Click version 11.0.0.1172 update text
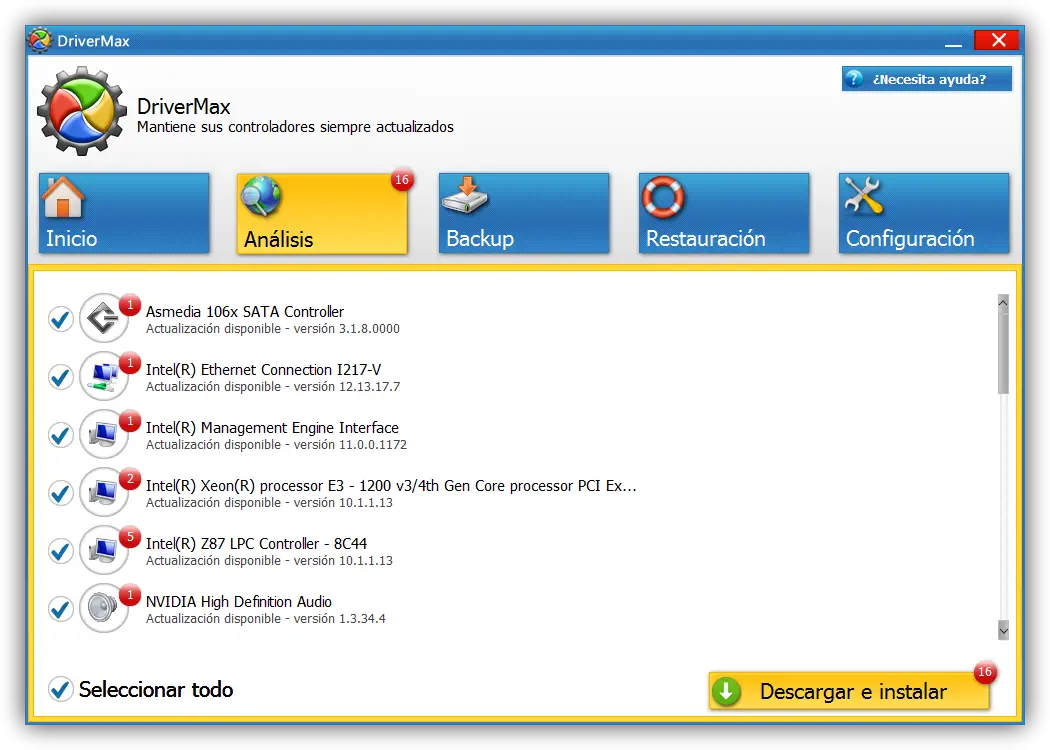The height and width of the screenshot is (750, 1050). point(277,445)
